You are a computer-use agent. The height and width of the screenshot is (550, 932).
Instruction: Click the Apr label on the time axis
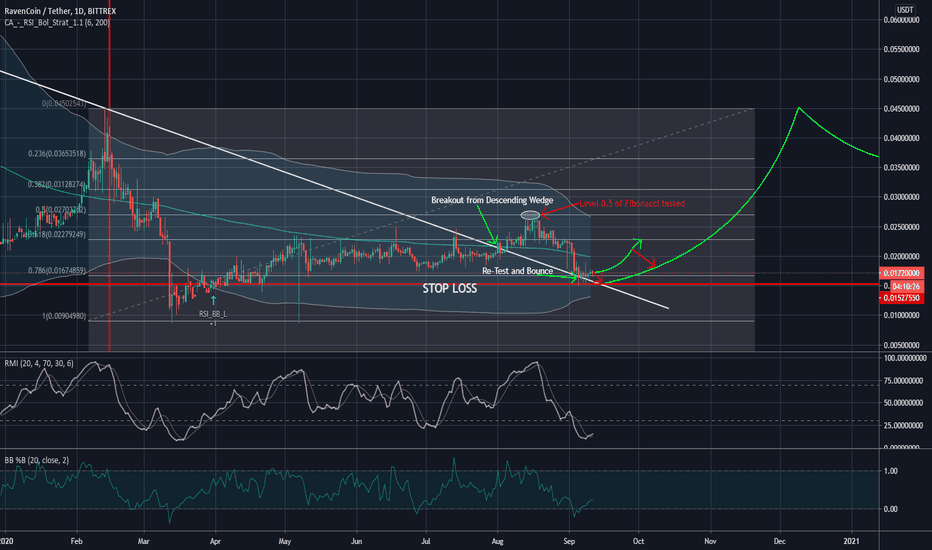point(215,542)
